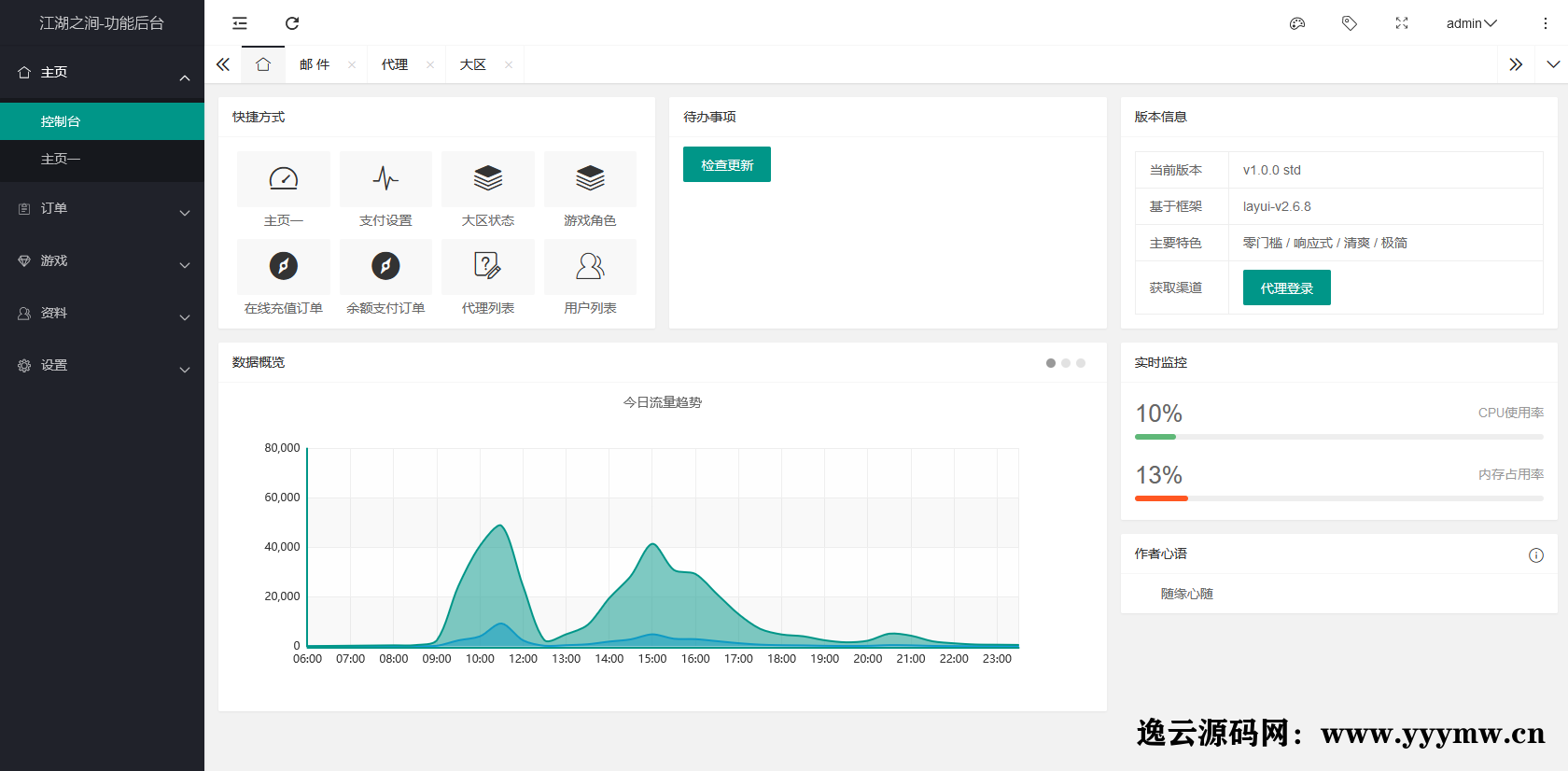
Task: Open the admin user dropdown
Action: tap(1472, 23)
